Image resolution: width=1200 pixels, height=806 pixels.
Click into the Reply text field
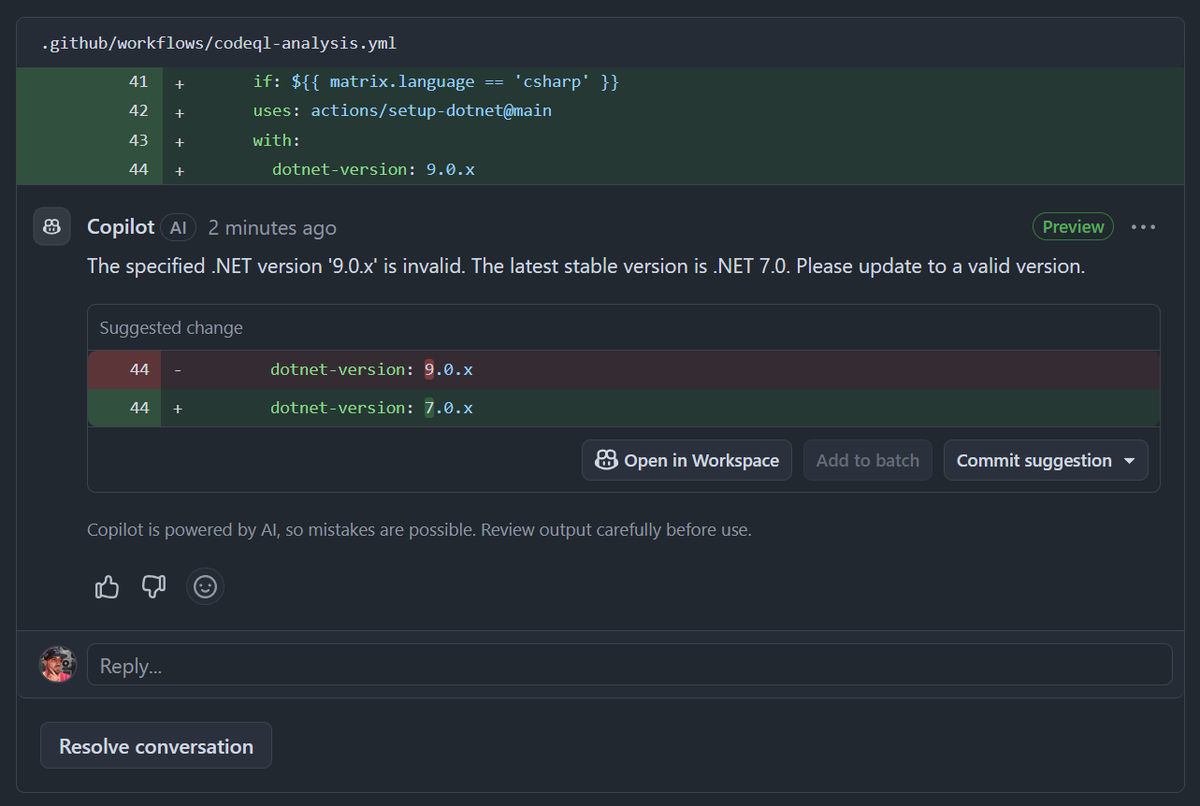point(629,664)
